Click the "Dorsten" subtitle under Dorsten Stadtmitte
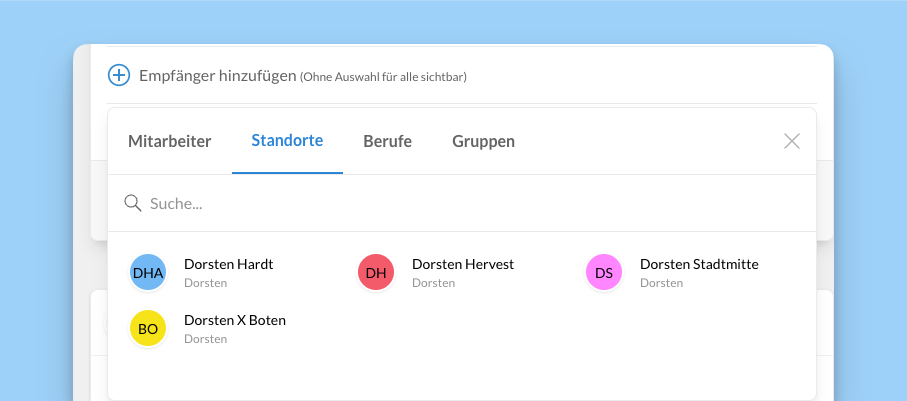The width and height of the screenshot is (907, 401). (x=661, y=283)
